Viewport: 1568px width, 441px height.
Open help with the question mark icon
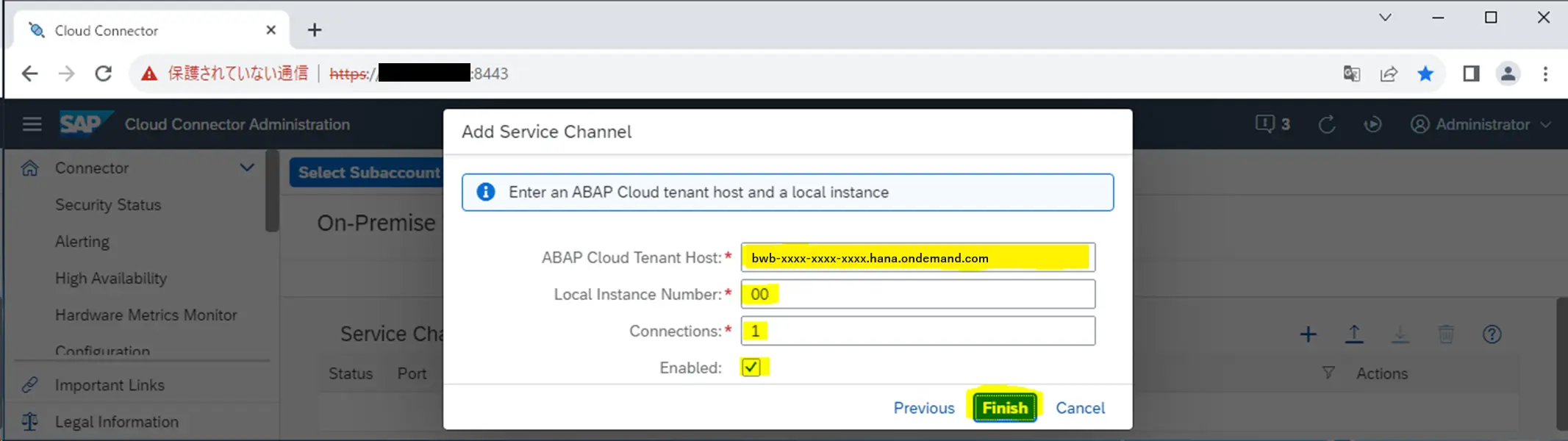click(x=1492, y=334)
